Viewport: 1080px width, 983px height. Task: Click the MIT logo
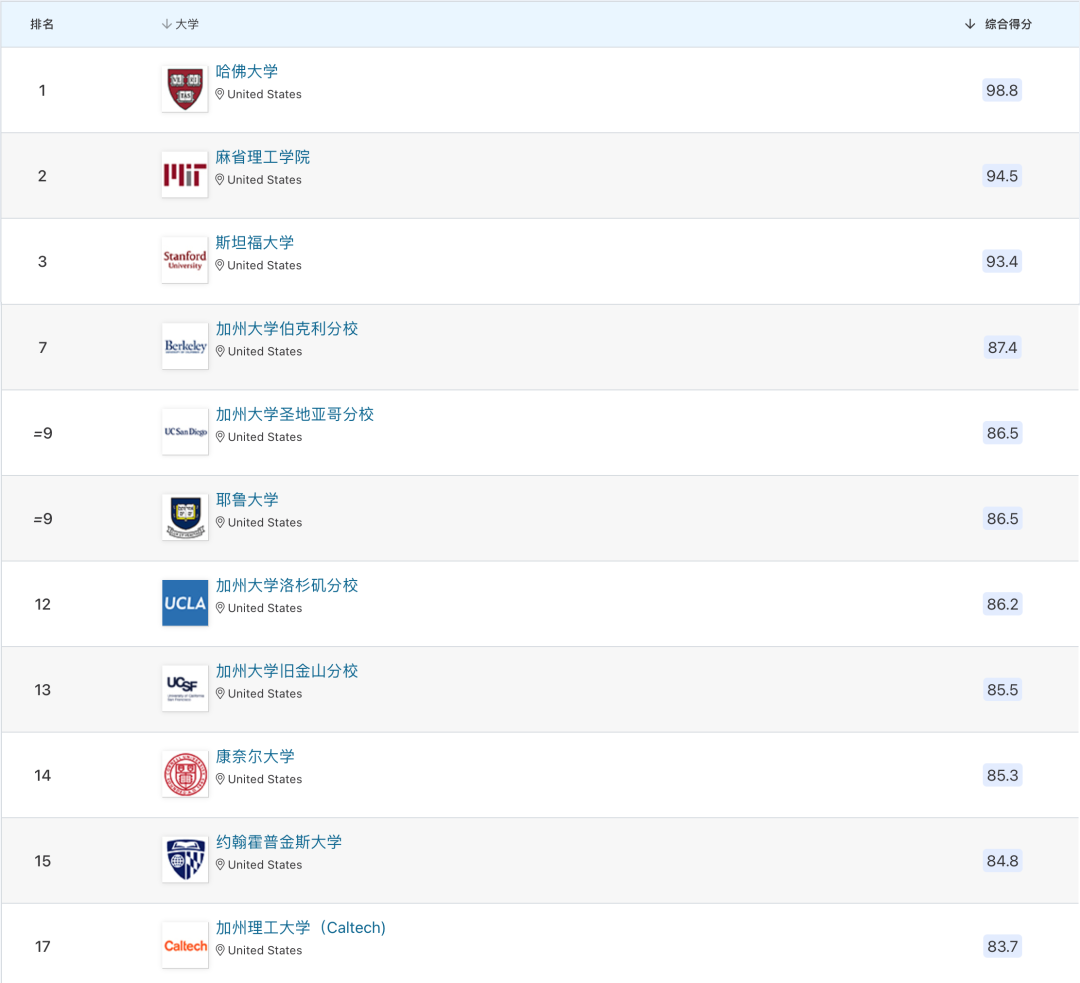tap(185, 175)
